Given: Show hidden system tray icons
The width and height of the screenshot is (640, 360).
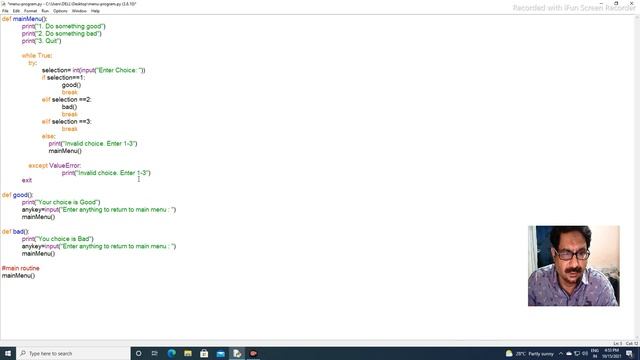Looking at the screenshot, I should pyautogui.click(x=561, y=353).
